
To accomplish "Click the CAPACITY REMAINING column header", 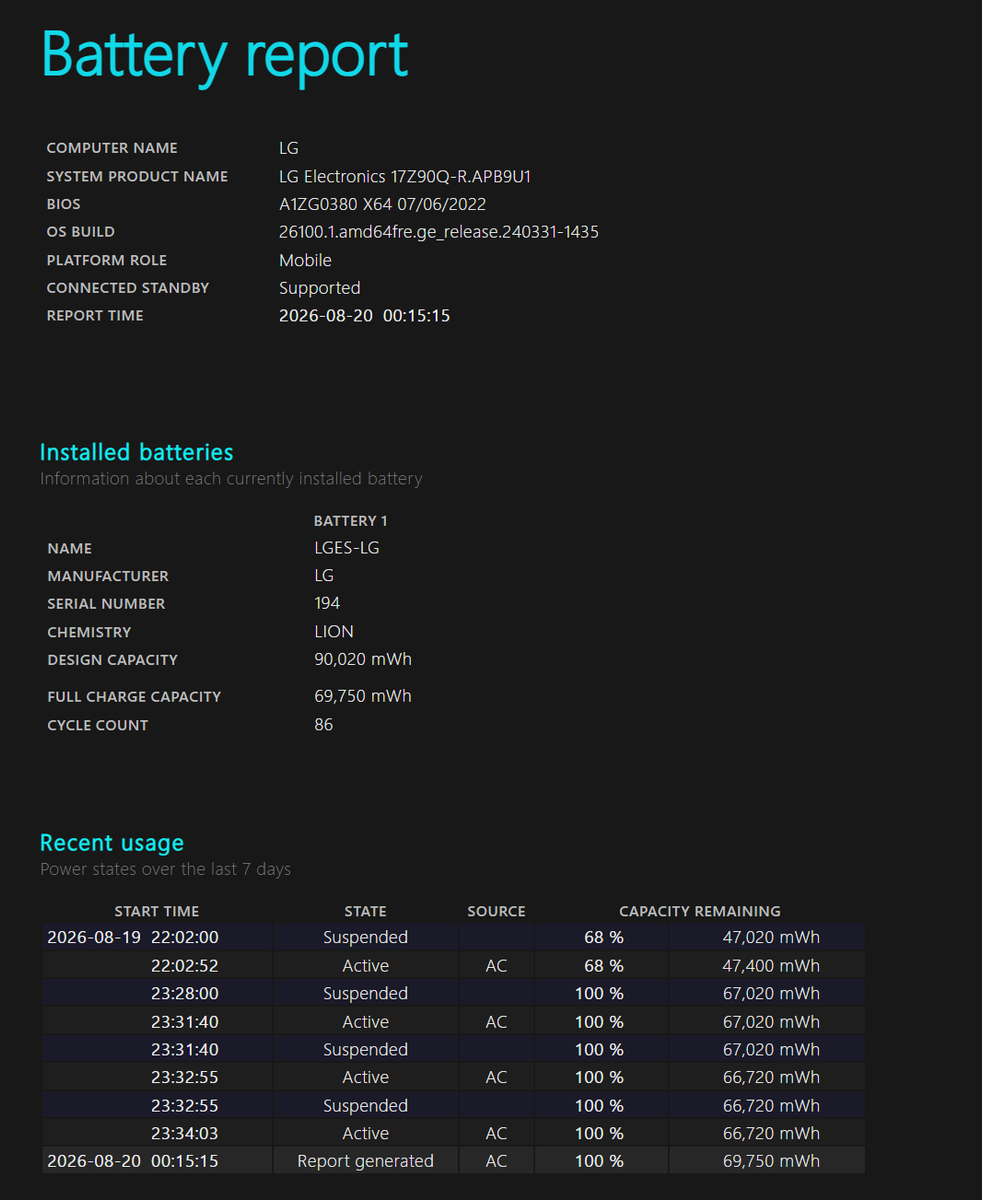I will [700, 912].
